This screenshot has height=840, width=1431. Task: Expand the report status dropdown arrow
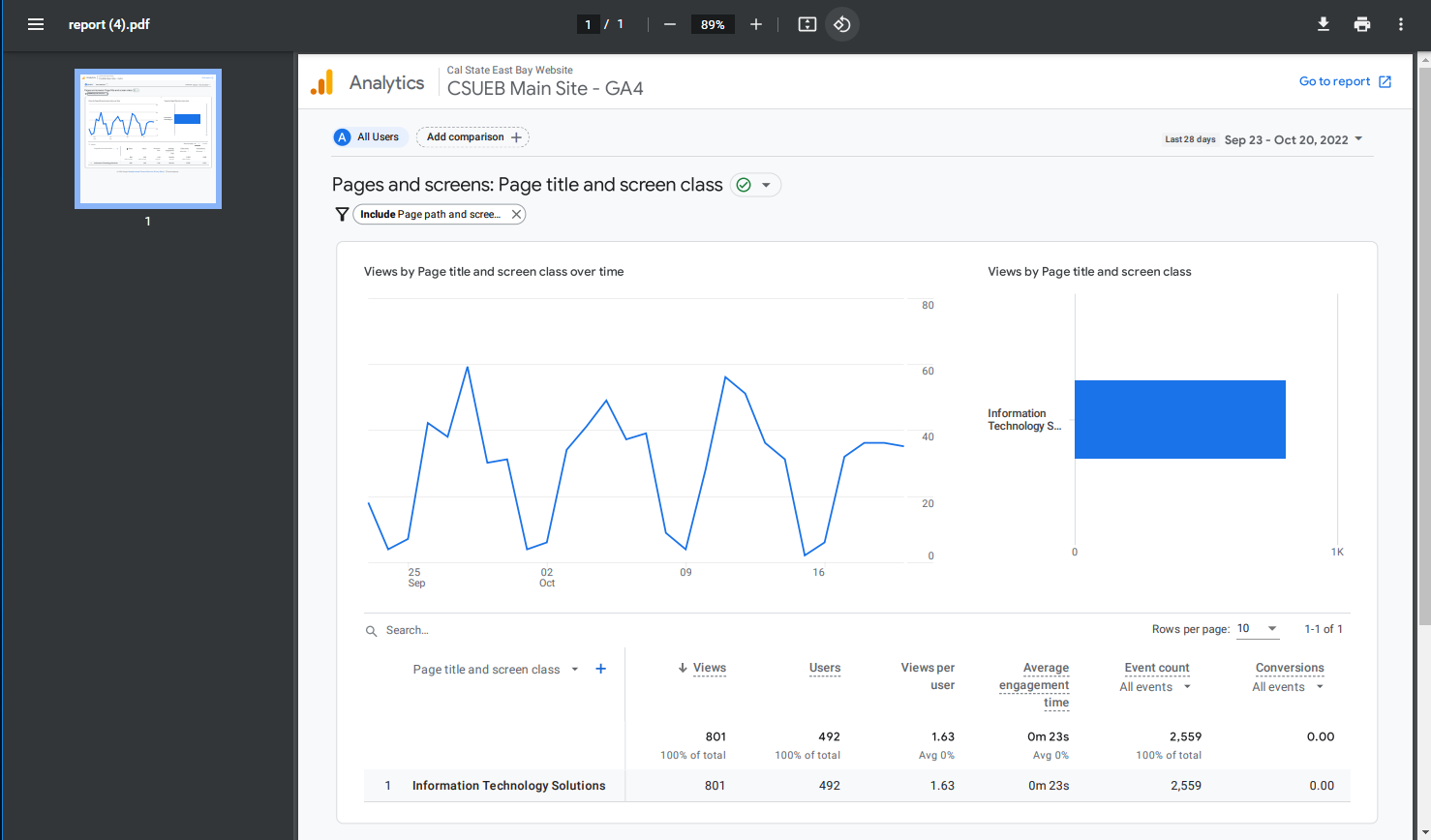pos(766,185)
